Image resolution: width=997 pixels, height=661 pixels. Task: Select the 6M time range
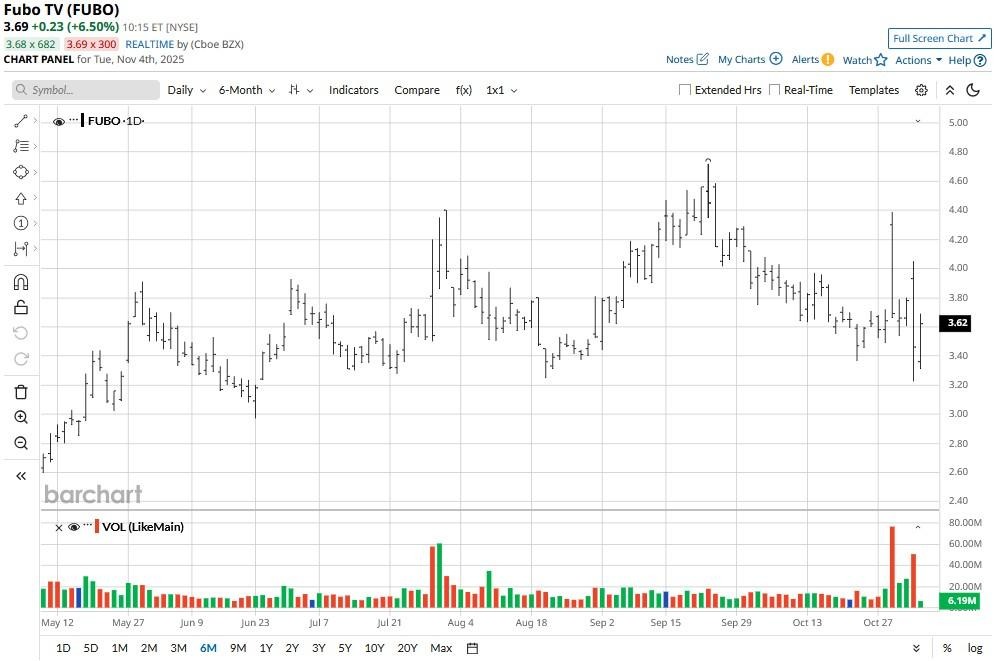[x=209, y=648]
